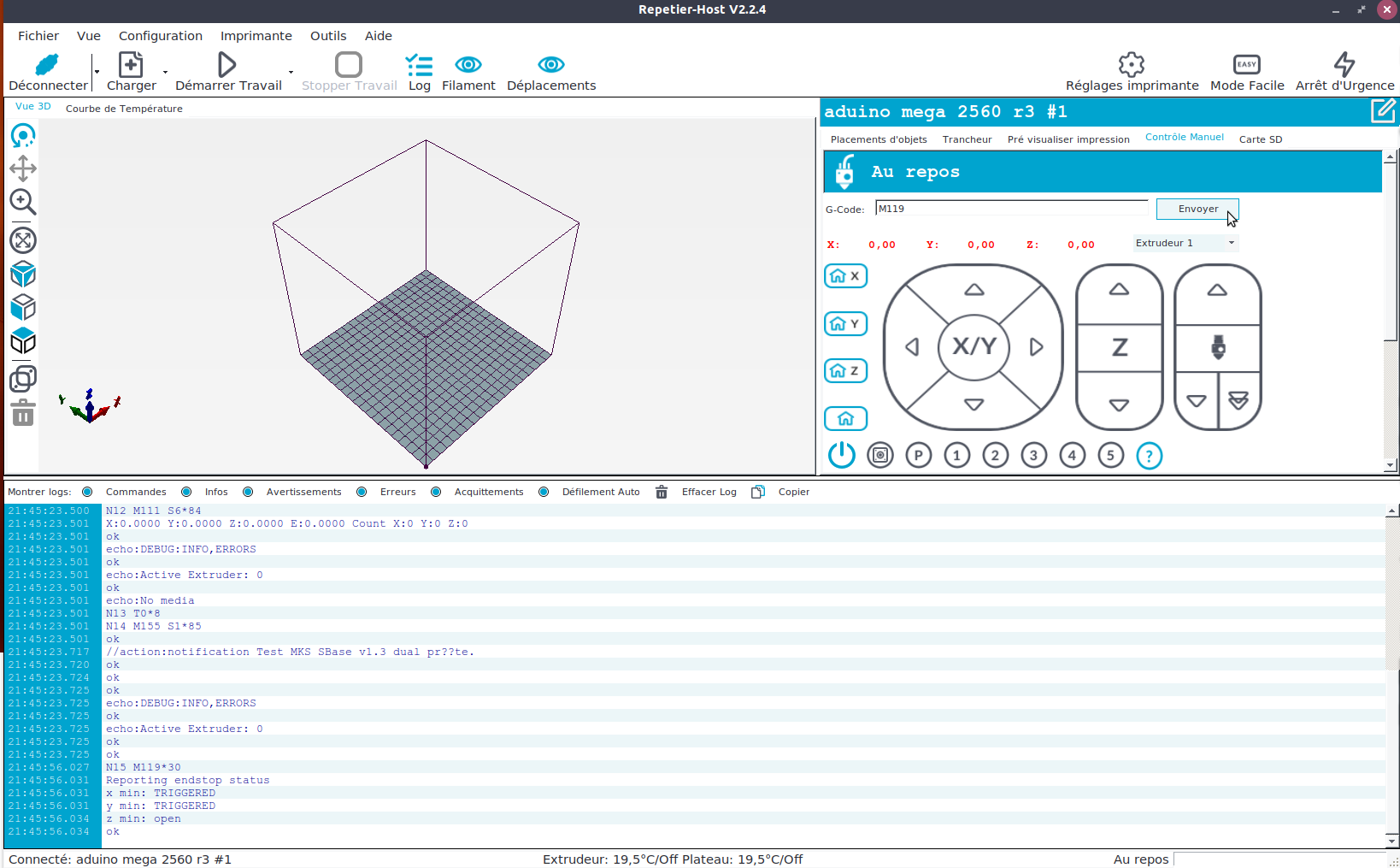This screenshot has width=1400, height=868.
Task: Toggle the Commandes log filter
Action: [x=87, y=492]
